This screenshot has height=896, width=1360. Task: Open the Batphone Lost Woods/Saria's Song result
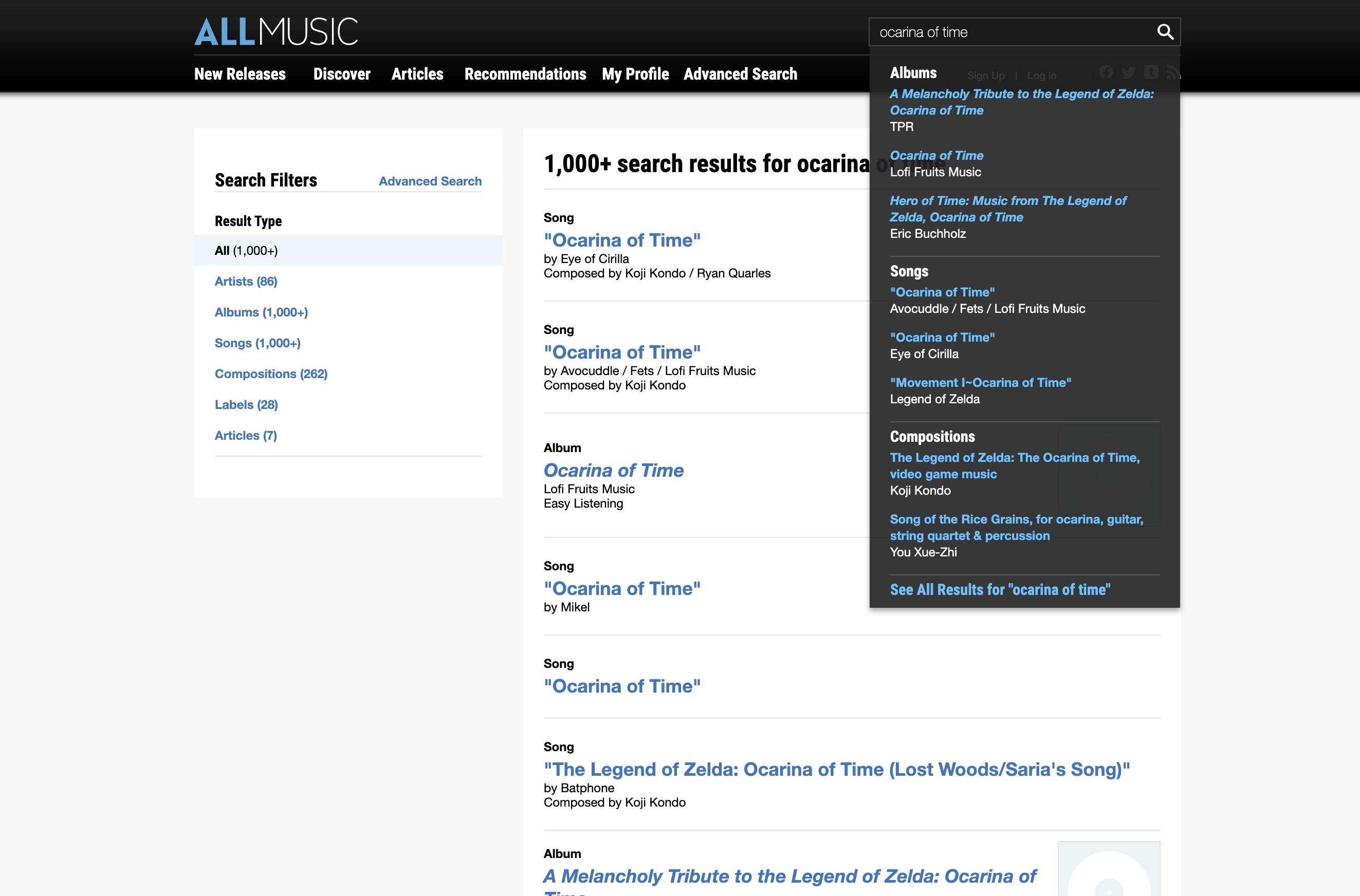836,769
